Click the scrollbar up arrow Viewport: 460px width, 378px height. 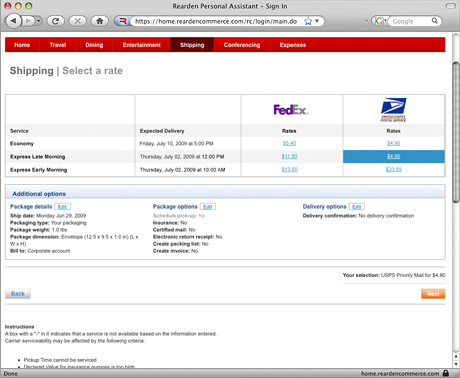pos(456,356)
